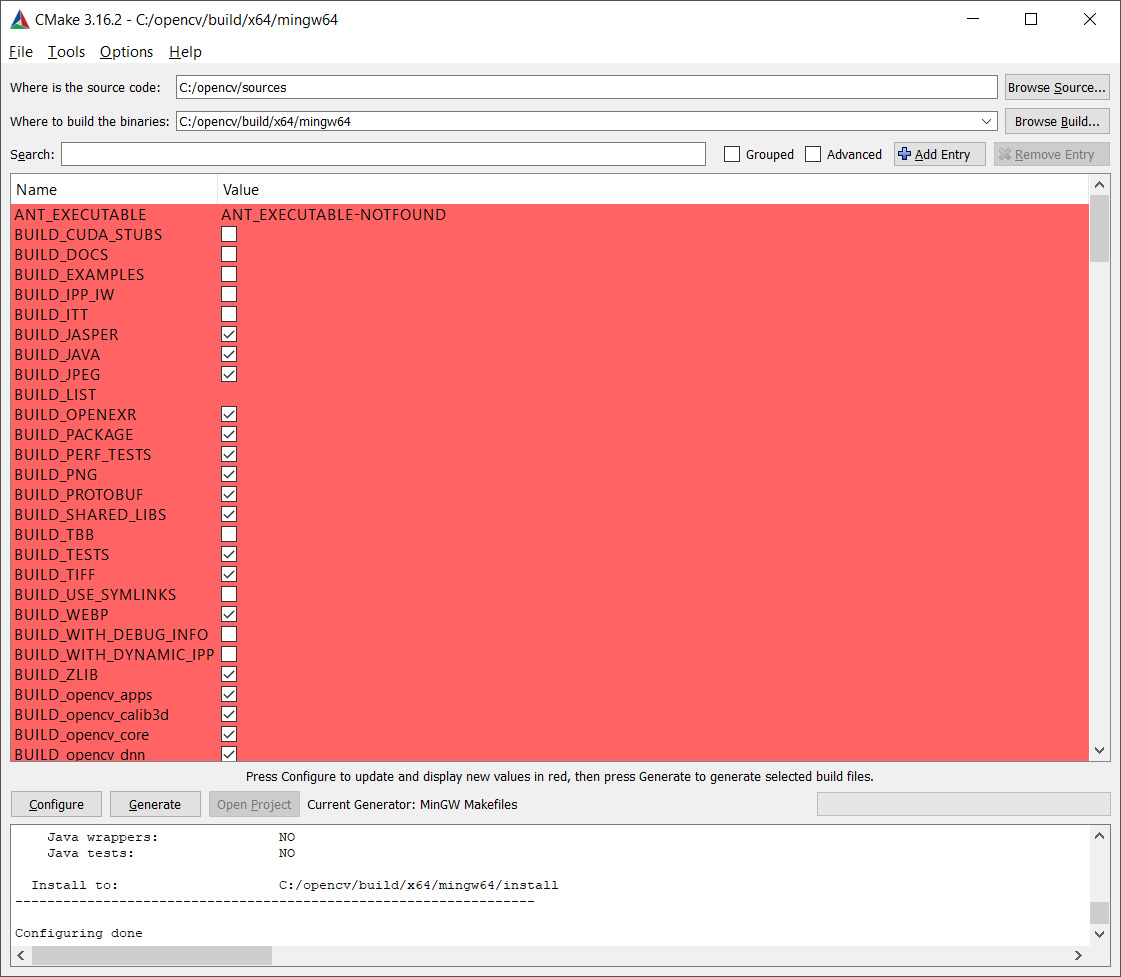Image resolution: width=1121 pixels, height=977 pixels.
Task: Open the File menu
Action: pos(21,51)
